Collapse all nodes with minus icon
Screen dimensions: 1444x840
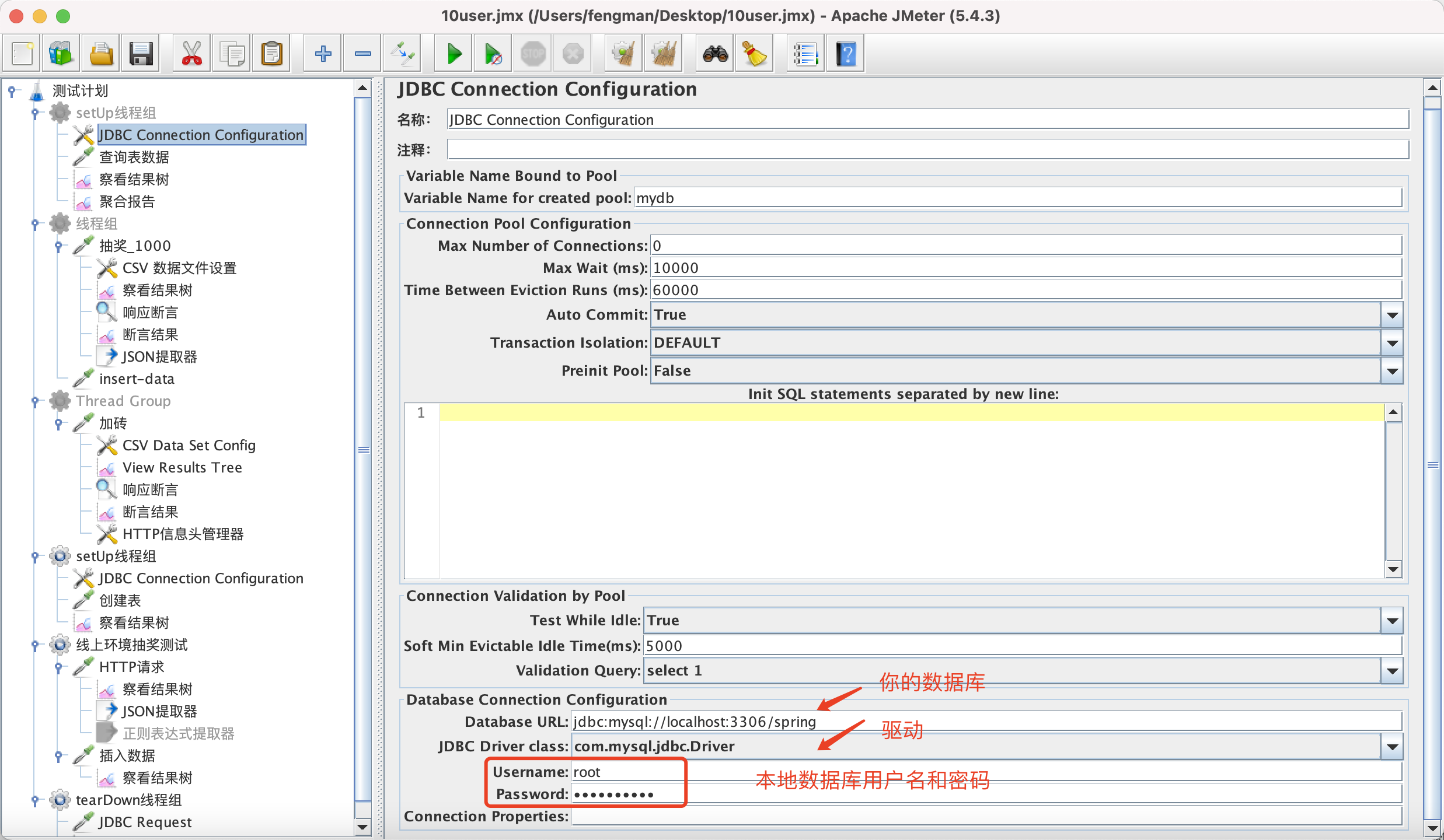tap(362, 54)
